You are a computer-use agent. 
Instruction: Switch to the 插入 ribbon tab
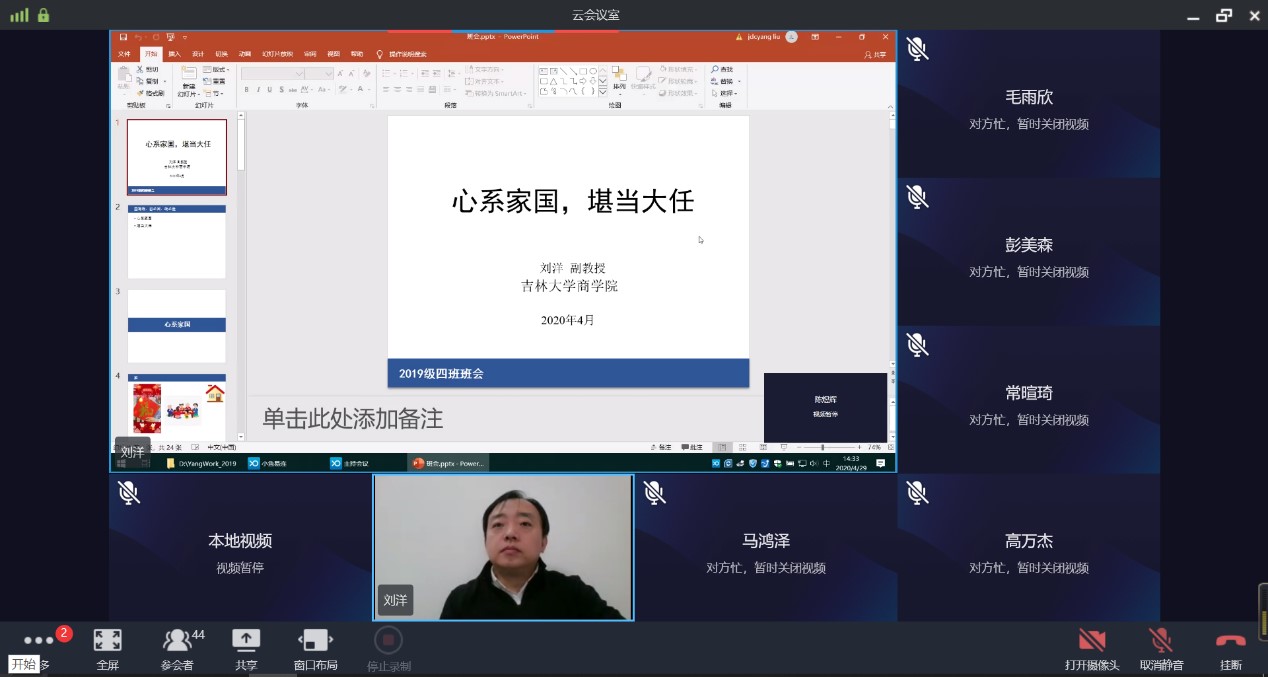coord(174,54)
